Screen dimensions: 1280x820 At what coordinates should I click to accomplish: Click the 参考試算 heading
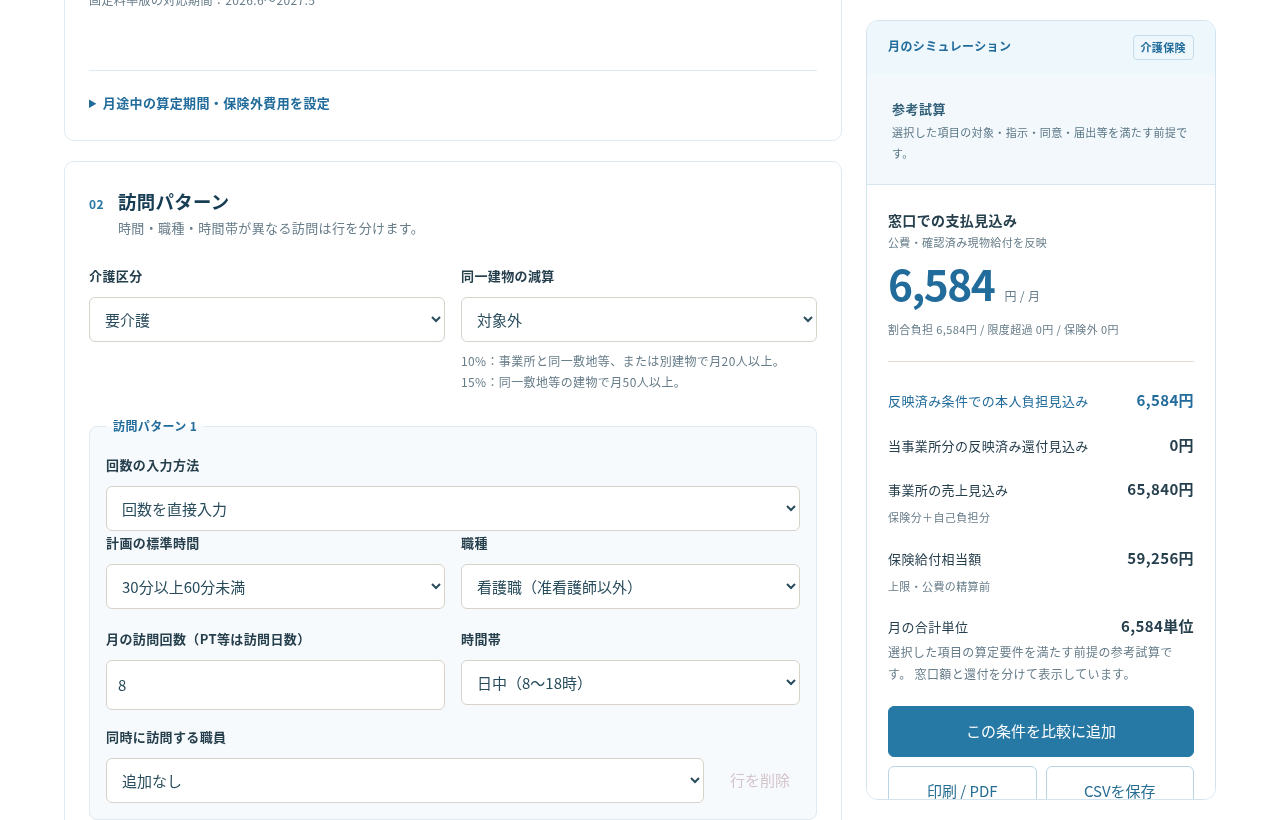click(x=919, y=109)
